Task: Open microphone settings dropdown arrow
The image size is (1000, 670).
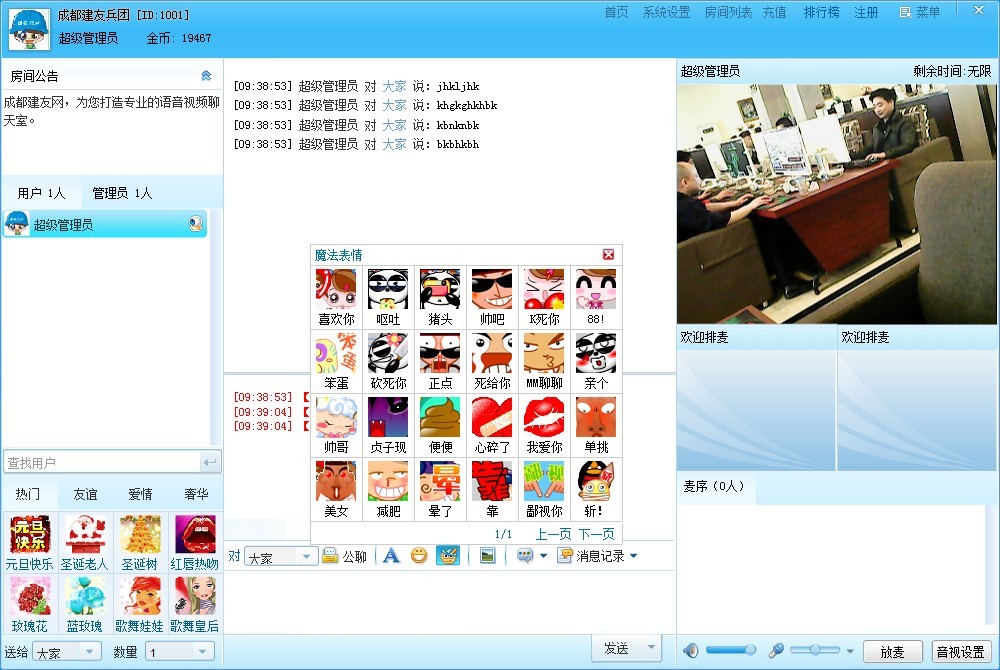Action: (x=849, y=651)
